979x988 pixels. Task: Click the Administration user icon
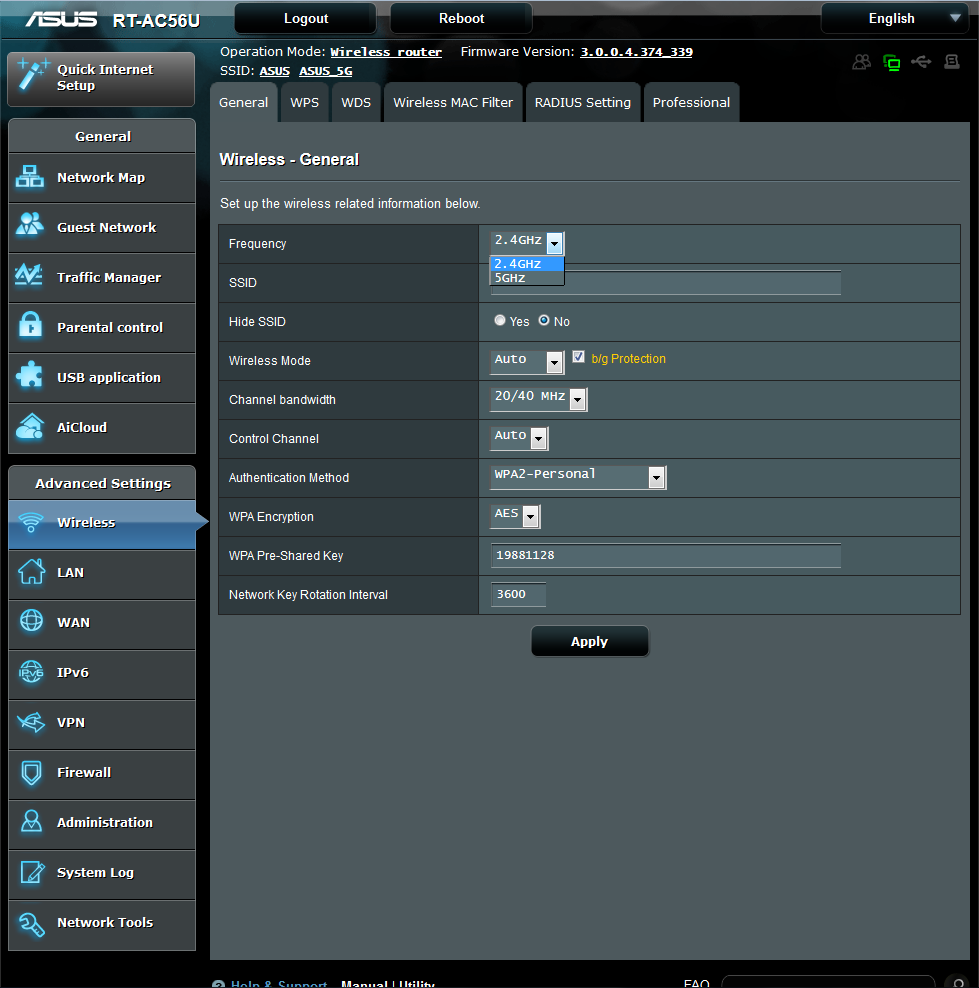[x=31, y=822]
